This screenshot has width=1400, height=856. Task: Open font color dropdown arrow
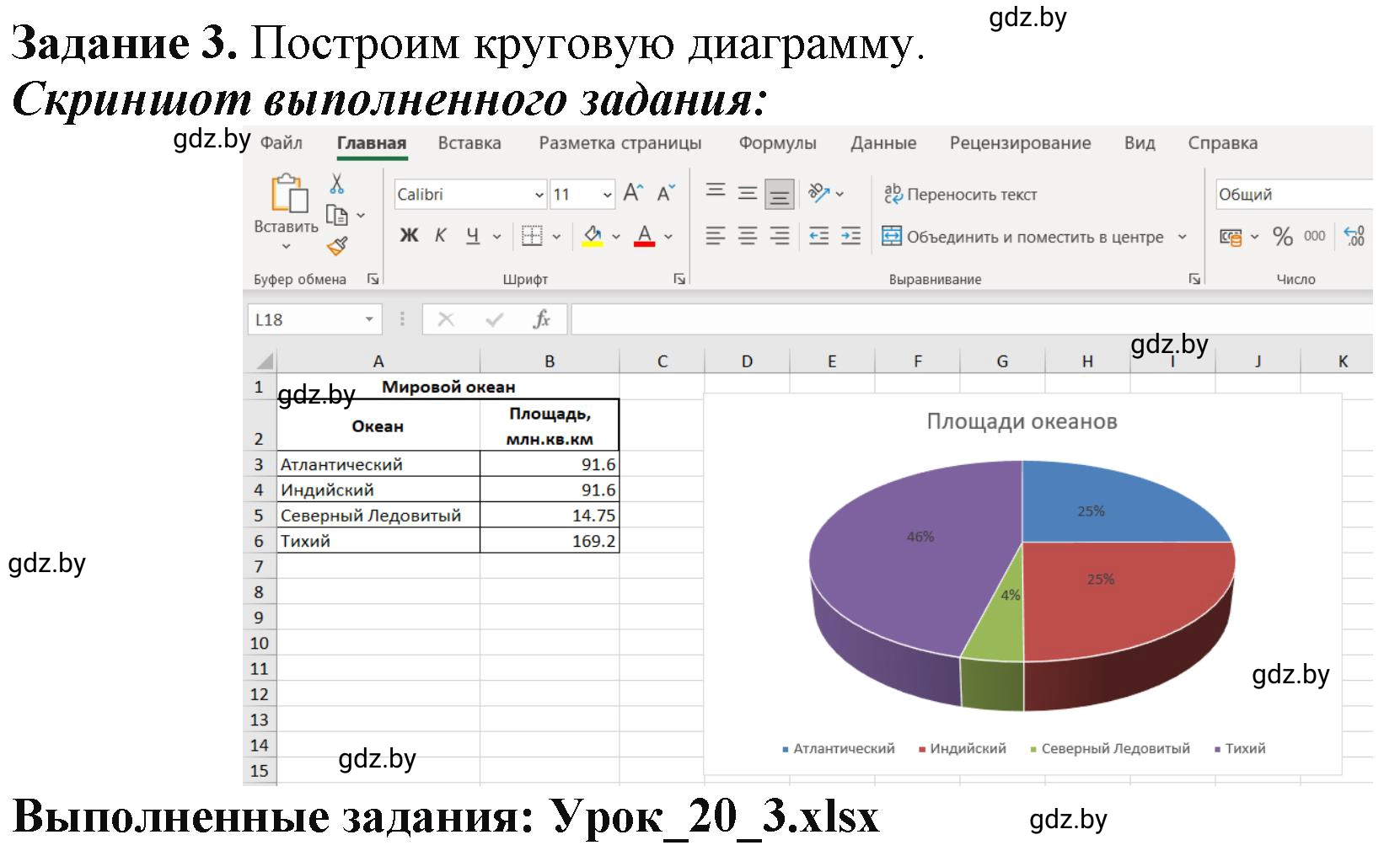[668, 237]
